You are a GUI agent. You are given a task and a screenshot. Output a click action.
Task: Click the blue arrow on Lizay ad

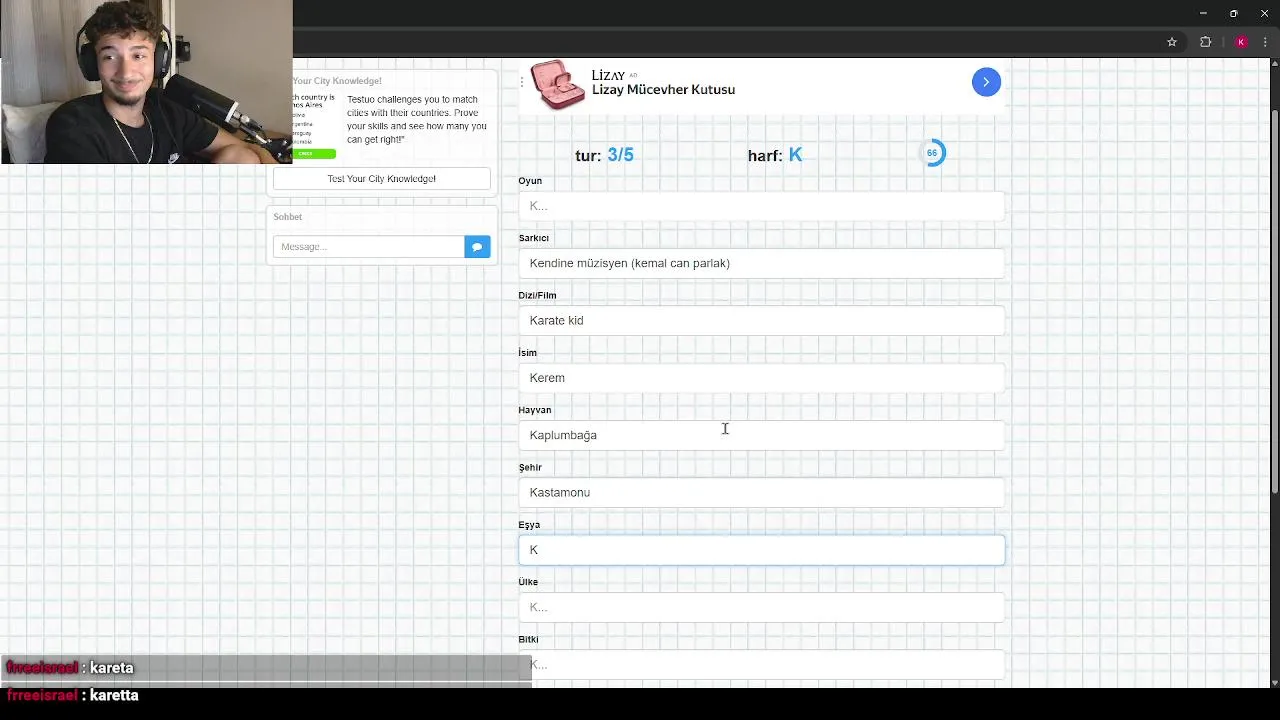(x=986, y=82)
